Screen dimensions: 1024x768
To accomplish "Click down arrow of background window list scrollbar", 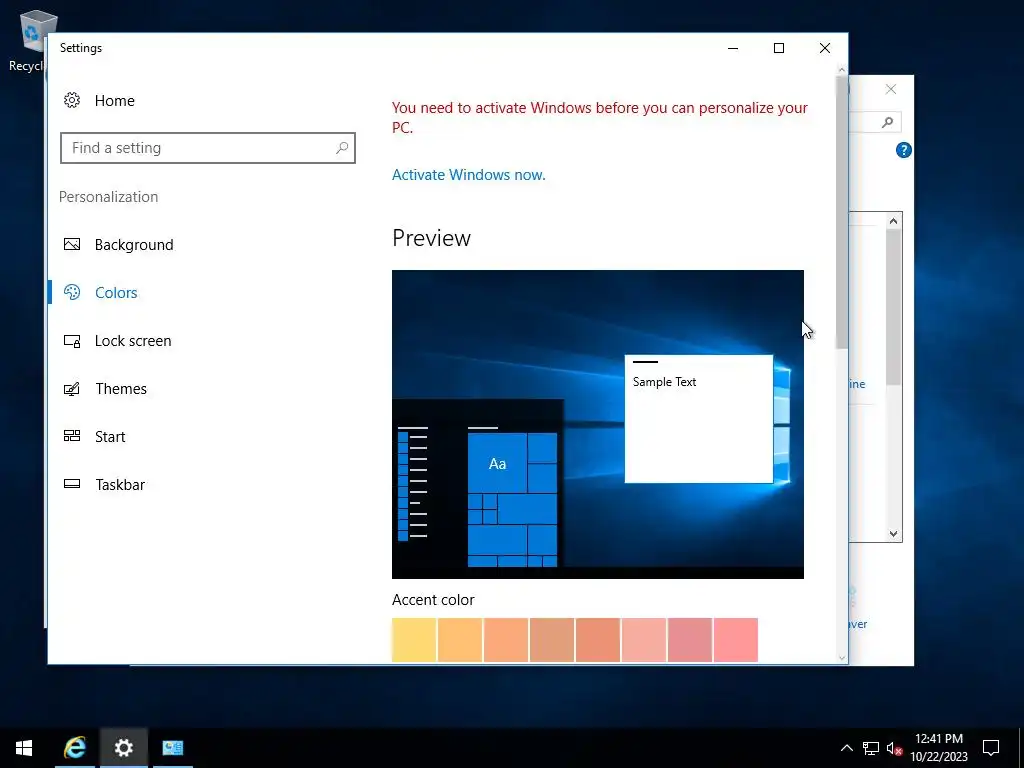I will point(893,534).
